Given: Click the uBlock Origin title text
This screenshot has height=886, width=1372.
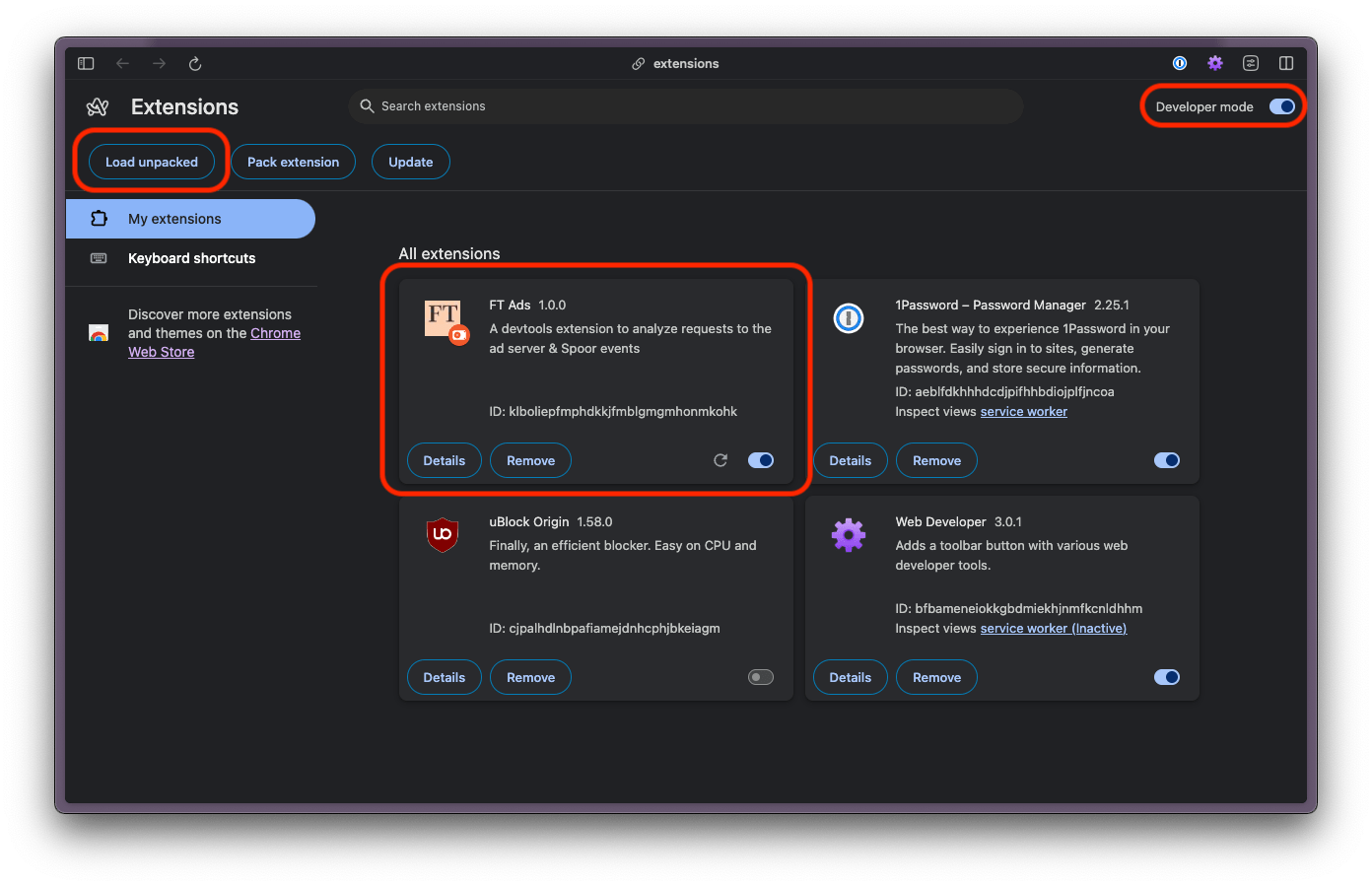Looking at the screenshot, I should pyautogui.click(x=529, y=521).
